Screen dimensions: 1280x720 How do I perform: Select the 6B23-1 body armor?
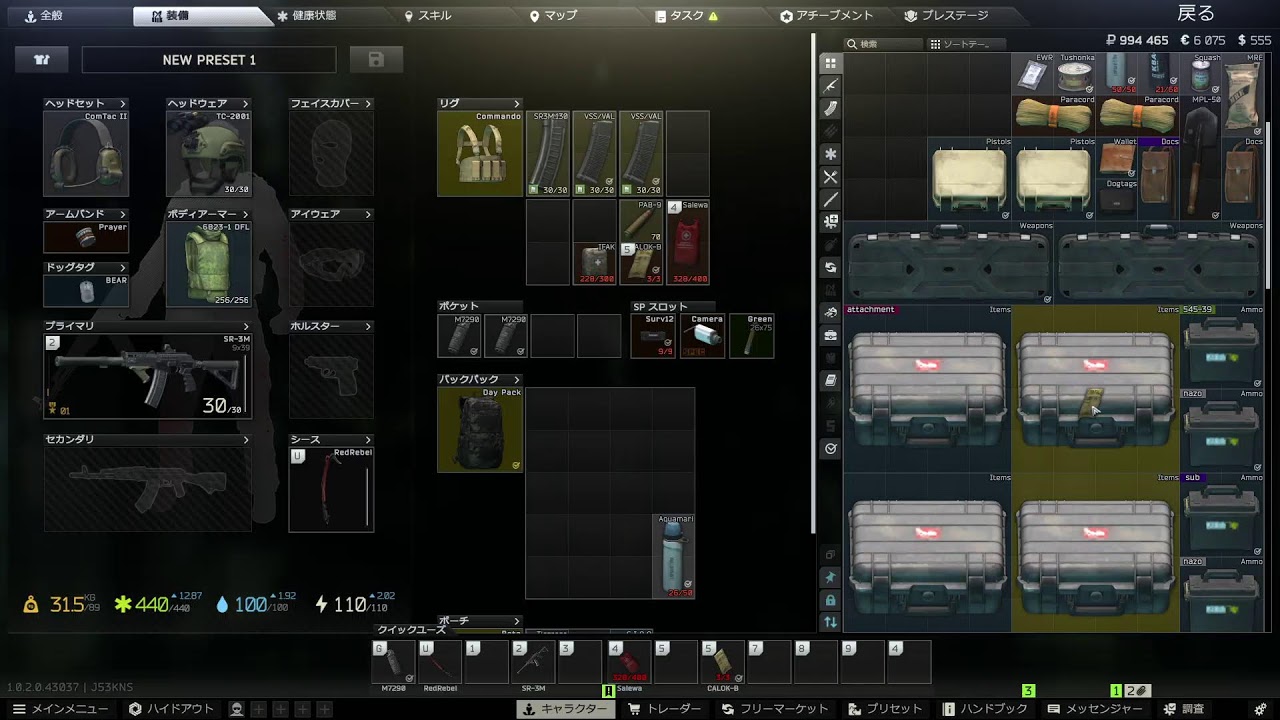(x=209, y=264)
